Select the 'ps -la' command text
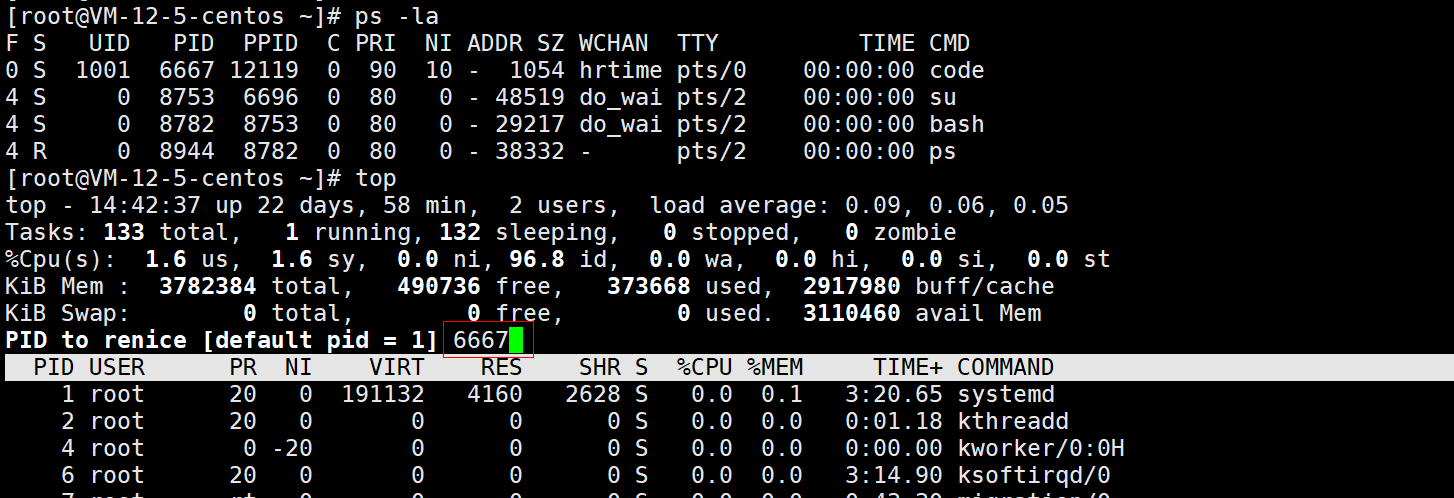 click(x=397, y=16)
